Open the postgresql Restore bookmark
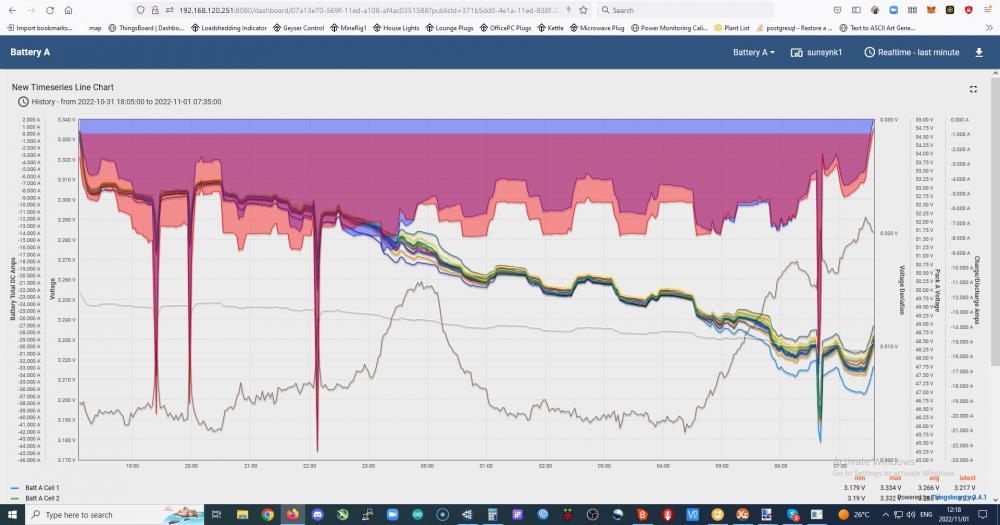Viewport: 1000px width, 525px height. (793, 28)
